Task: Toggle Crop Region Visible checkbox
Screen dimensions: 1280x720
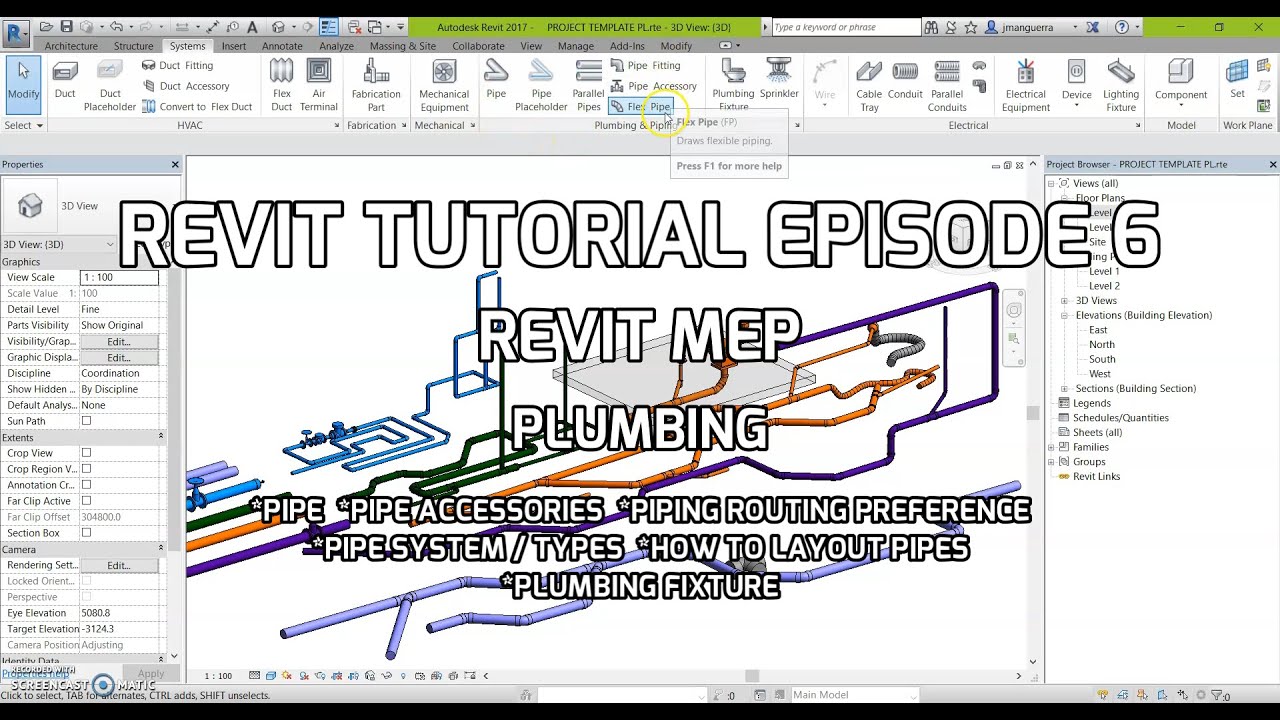Action: [86, 469]
